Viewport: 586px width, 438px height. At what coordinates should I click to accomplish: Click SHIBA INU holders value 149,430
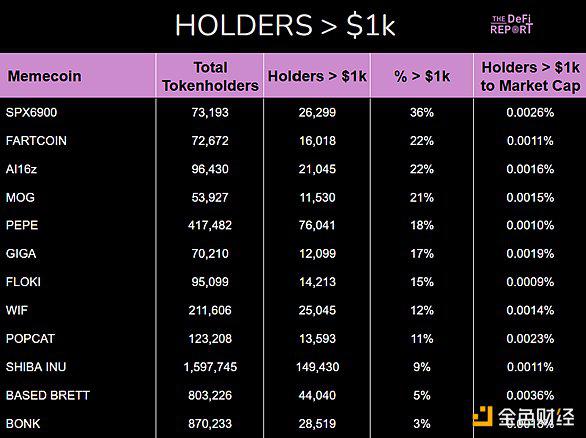click(x=317, y=367)
